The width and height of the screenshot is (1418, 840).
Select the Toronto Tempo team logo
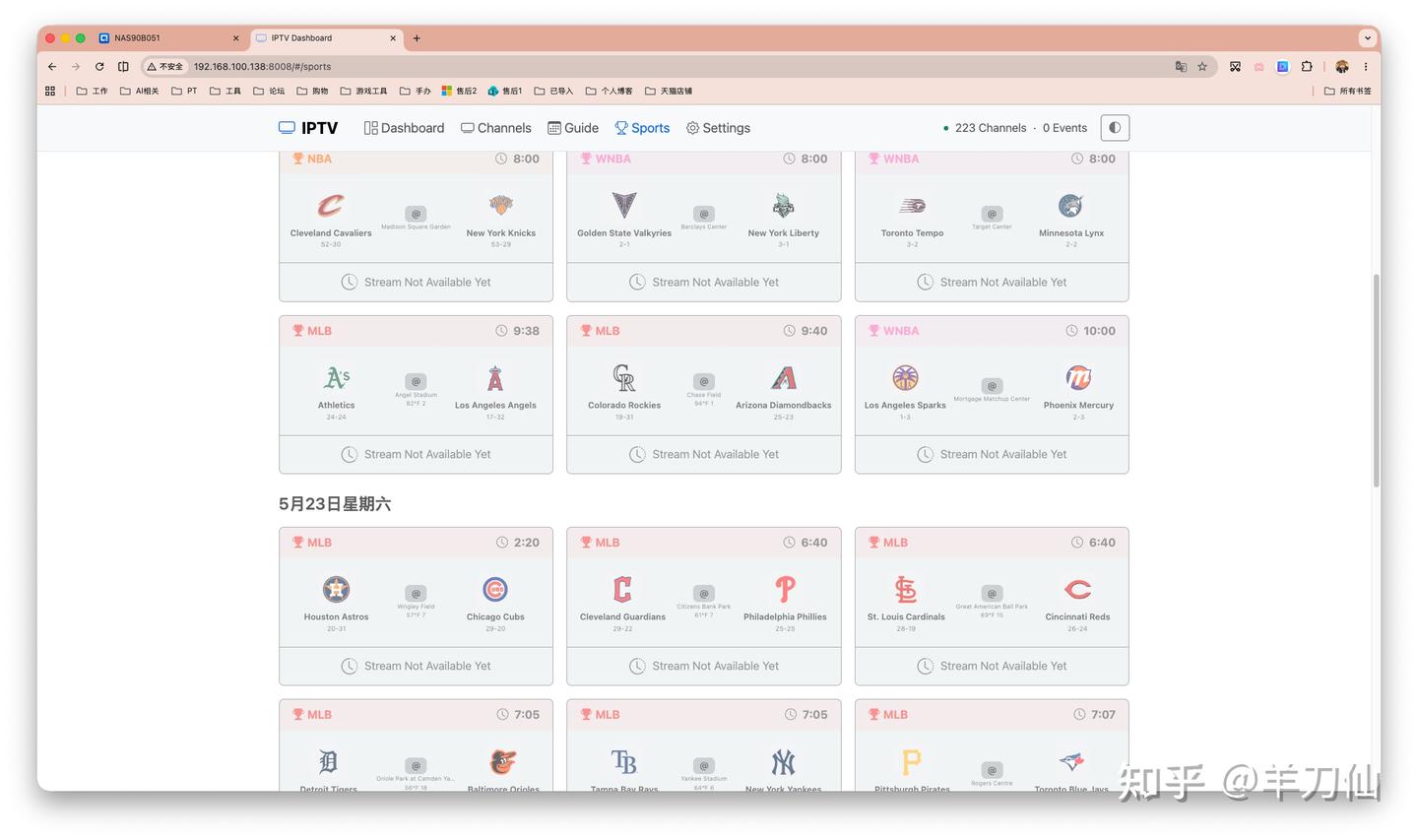click(912, 206)
